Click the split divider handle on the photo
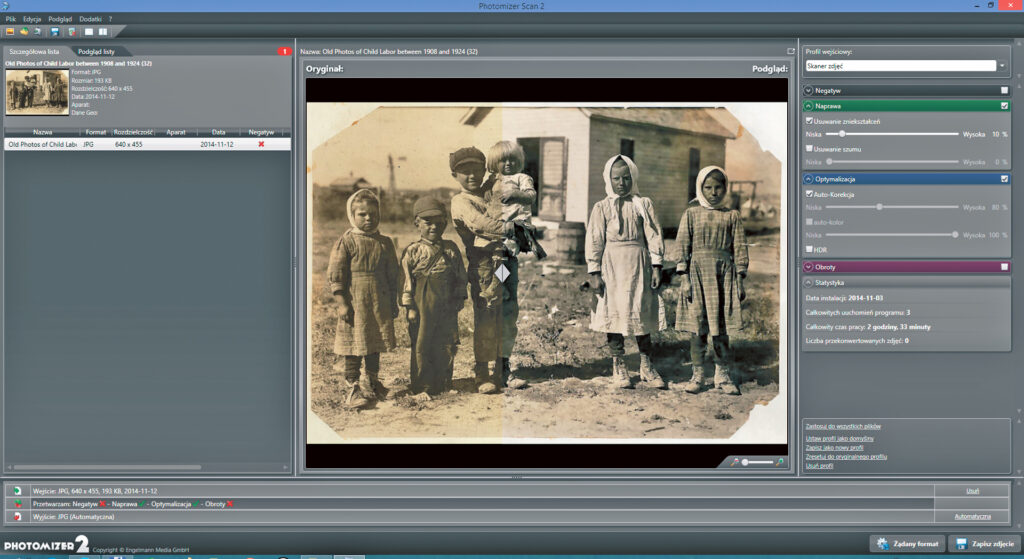This screenshot has height=559, width=1024. click(502, 273)
